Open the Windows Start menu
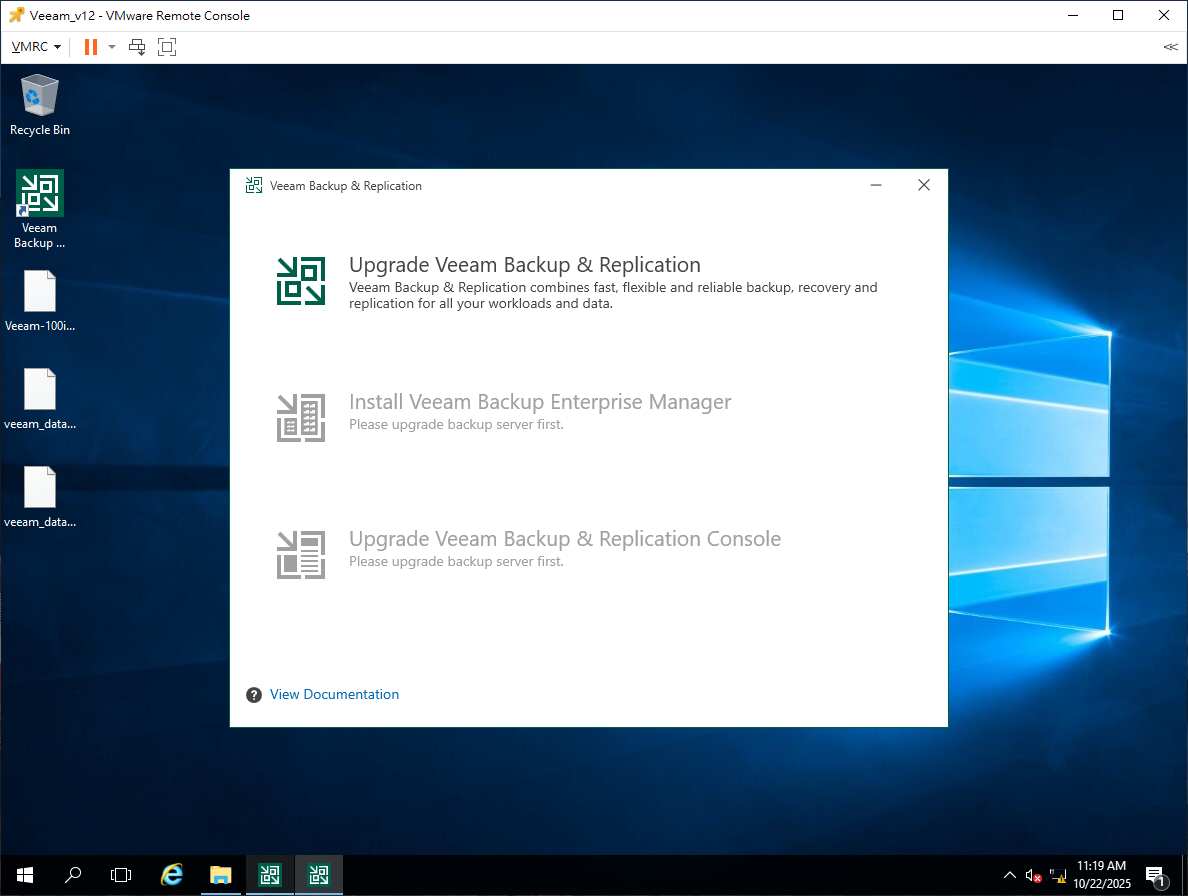The width and height of the screenshot is (1188, 896). point(24,875)
